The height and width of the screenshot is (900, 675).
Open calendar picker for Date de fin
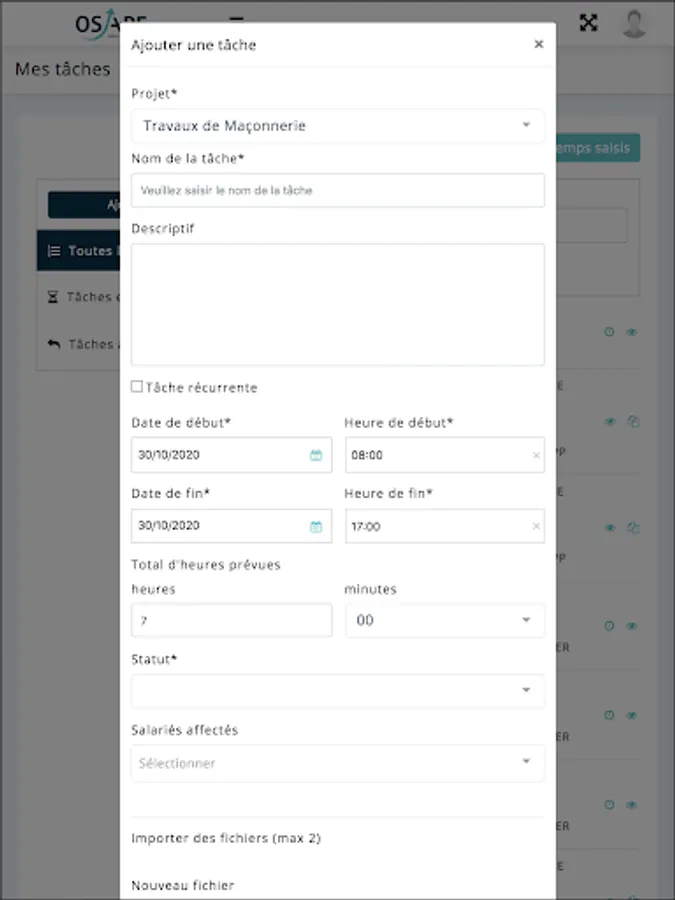click(316, 526)
